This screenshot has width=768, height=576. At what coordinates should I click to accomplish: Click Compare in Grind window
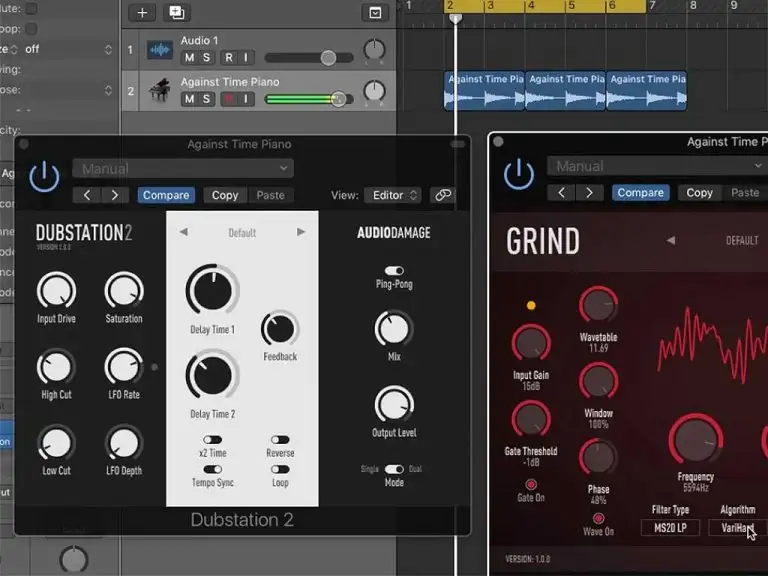[x=640, y=192]
